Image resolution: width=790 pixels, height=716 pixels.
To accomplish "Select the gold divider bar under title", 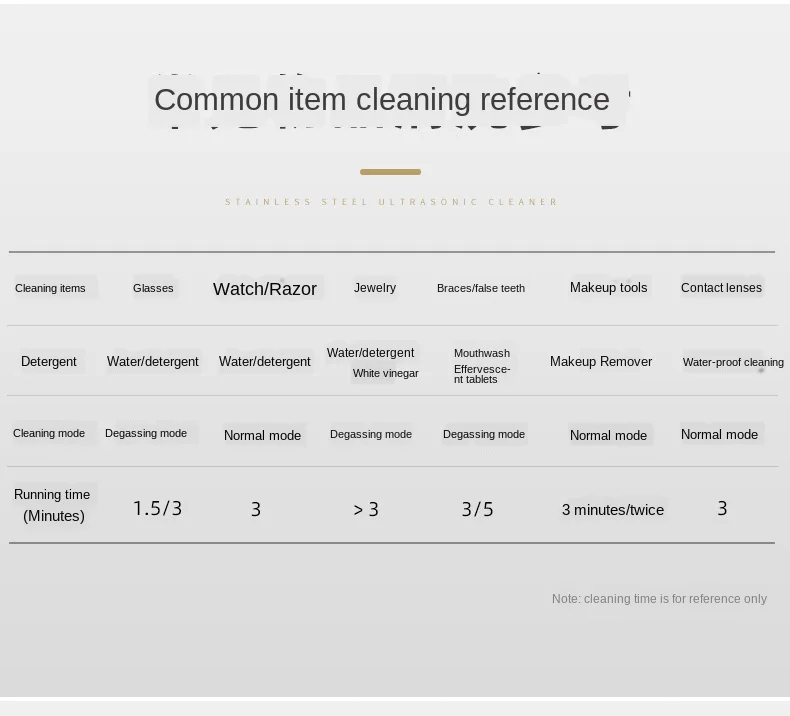I will (390, 172).
